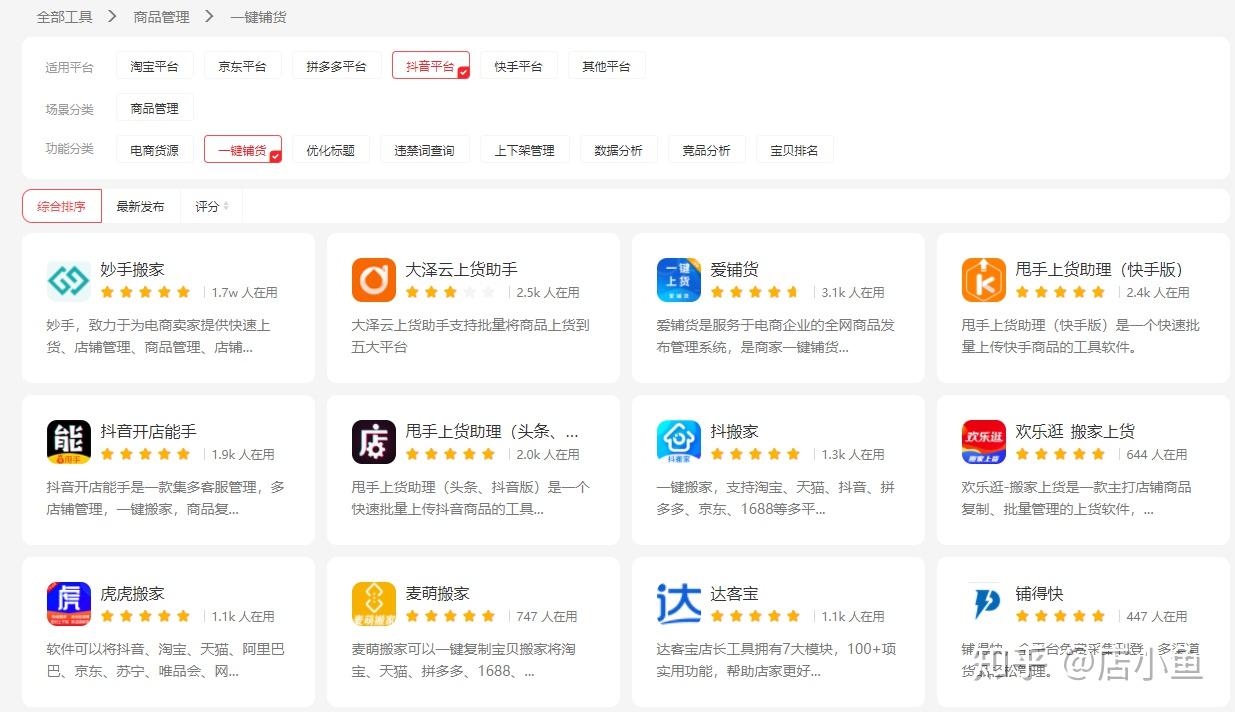
Task: Open the 铺得快 title link
Action: click(1039, 593)
